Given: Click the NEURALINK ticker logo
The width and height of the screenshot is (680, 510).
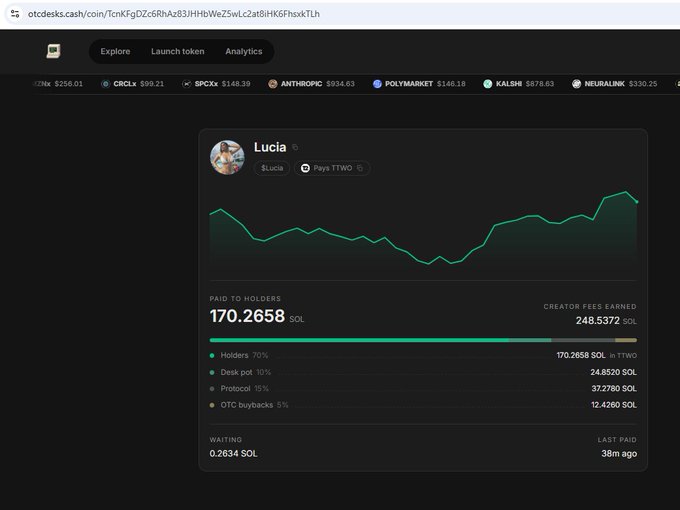Looking at the screenshot, I should click(x=576, y=84).
